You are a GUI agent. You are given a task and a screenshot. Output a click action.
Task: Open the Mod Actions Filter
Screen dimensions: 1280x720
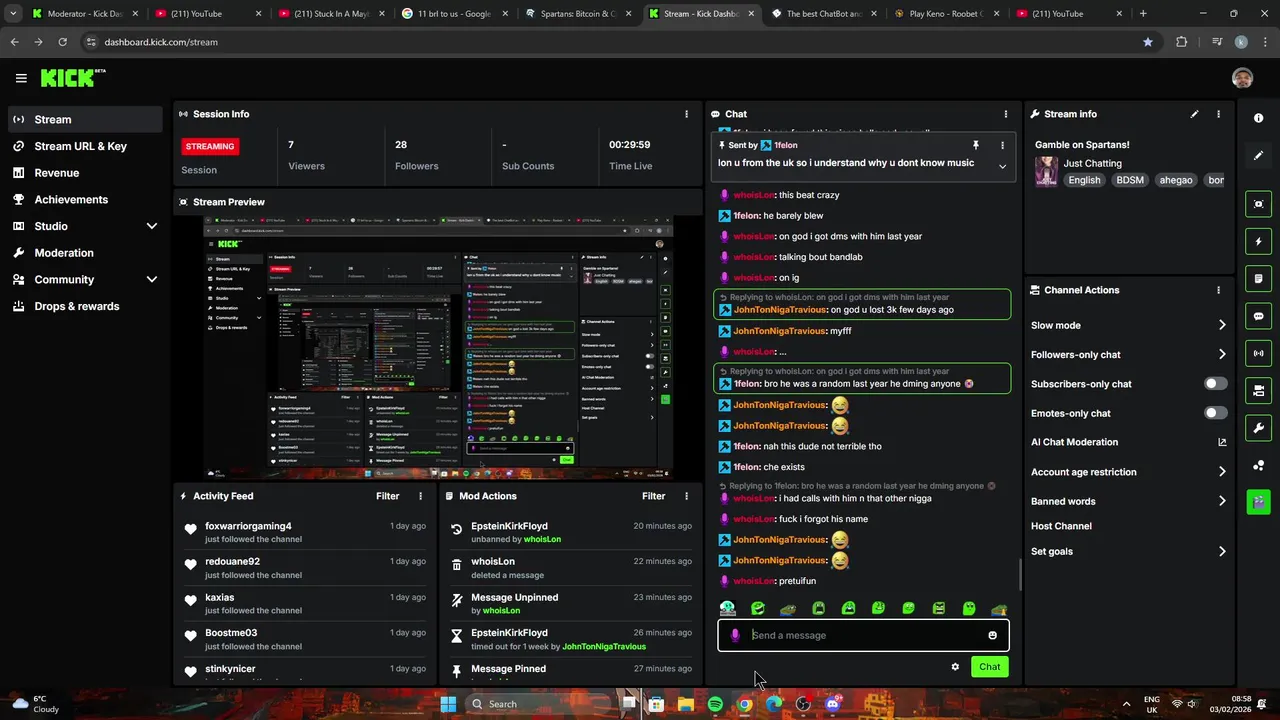653,496
